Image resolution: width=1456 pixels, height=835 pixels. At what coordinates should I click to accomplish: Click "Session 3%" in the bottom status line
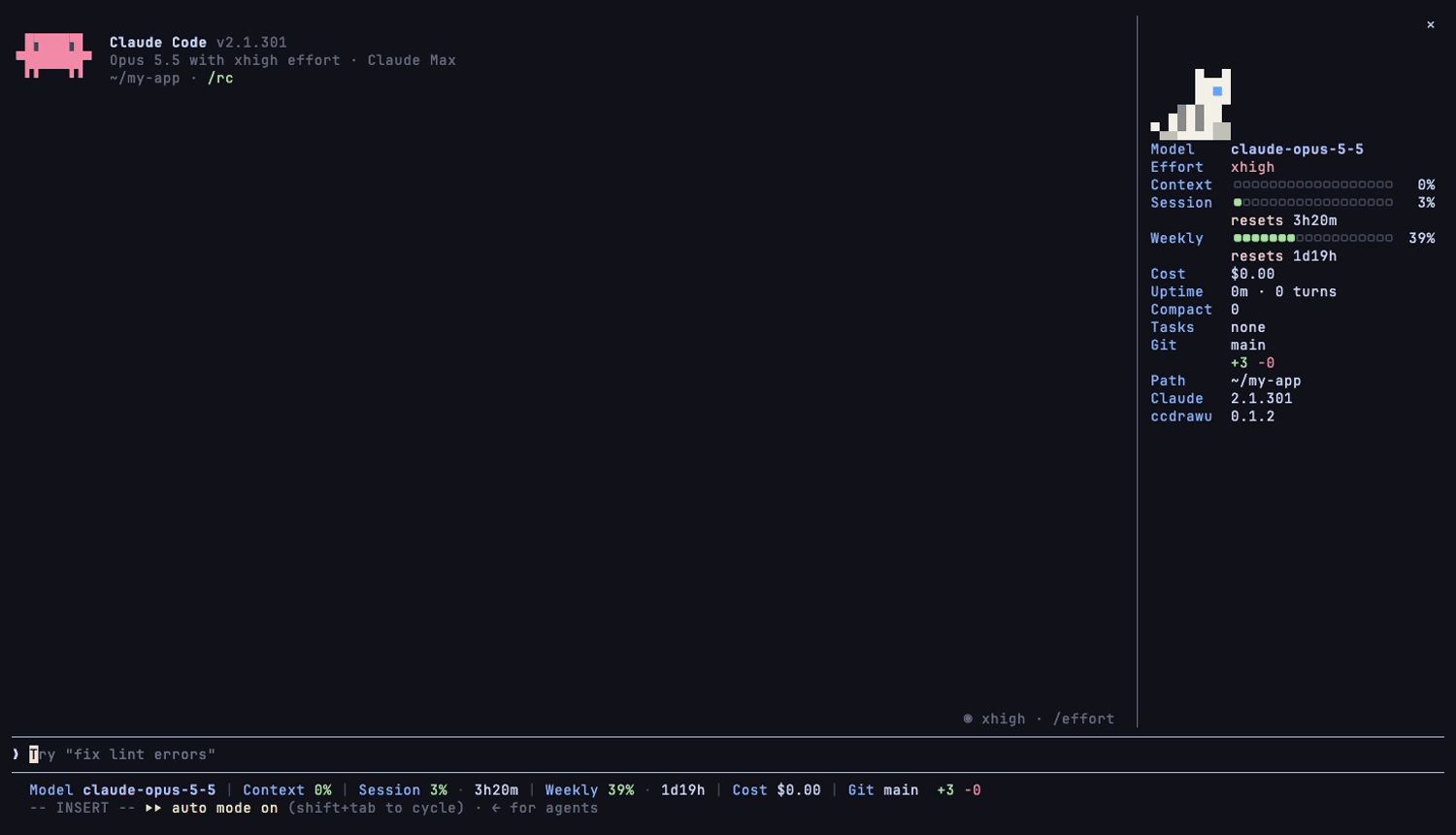[403, 790]
